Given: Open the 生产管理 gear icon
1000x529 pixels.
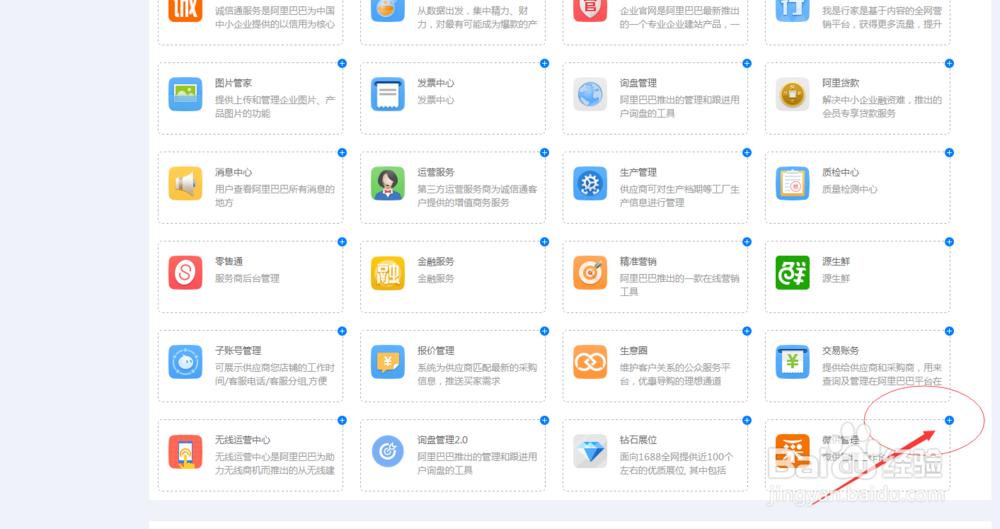Looking at the screenshot, I should point(590,183).
